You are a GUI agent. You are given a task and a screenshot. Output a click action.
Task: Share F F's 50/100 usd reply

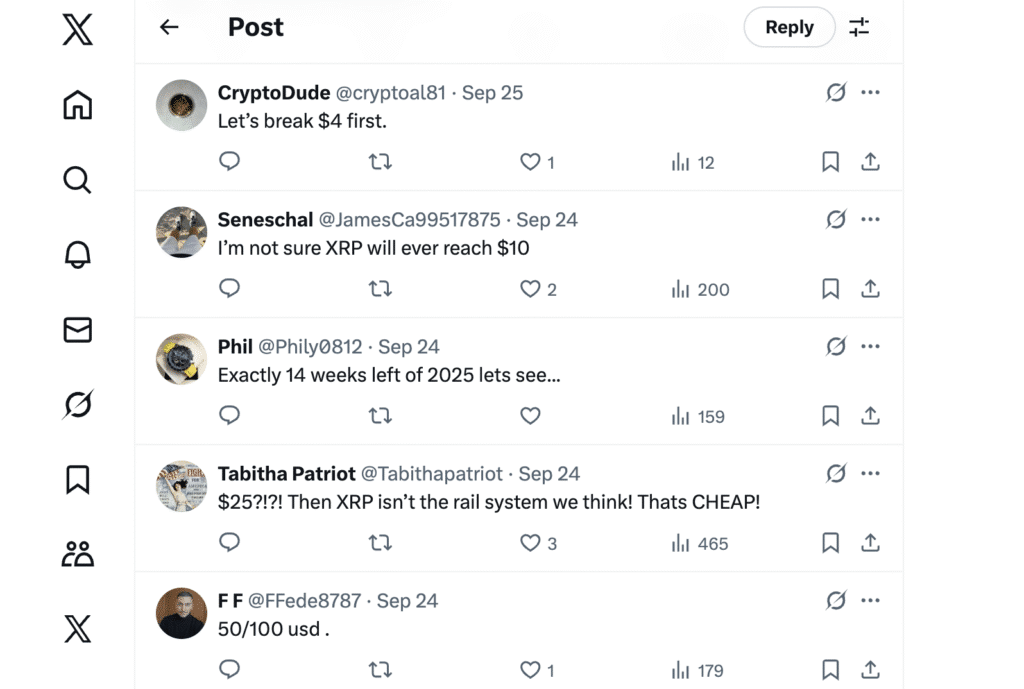[870, 670]
